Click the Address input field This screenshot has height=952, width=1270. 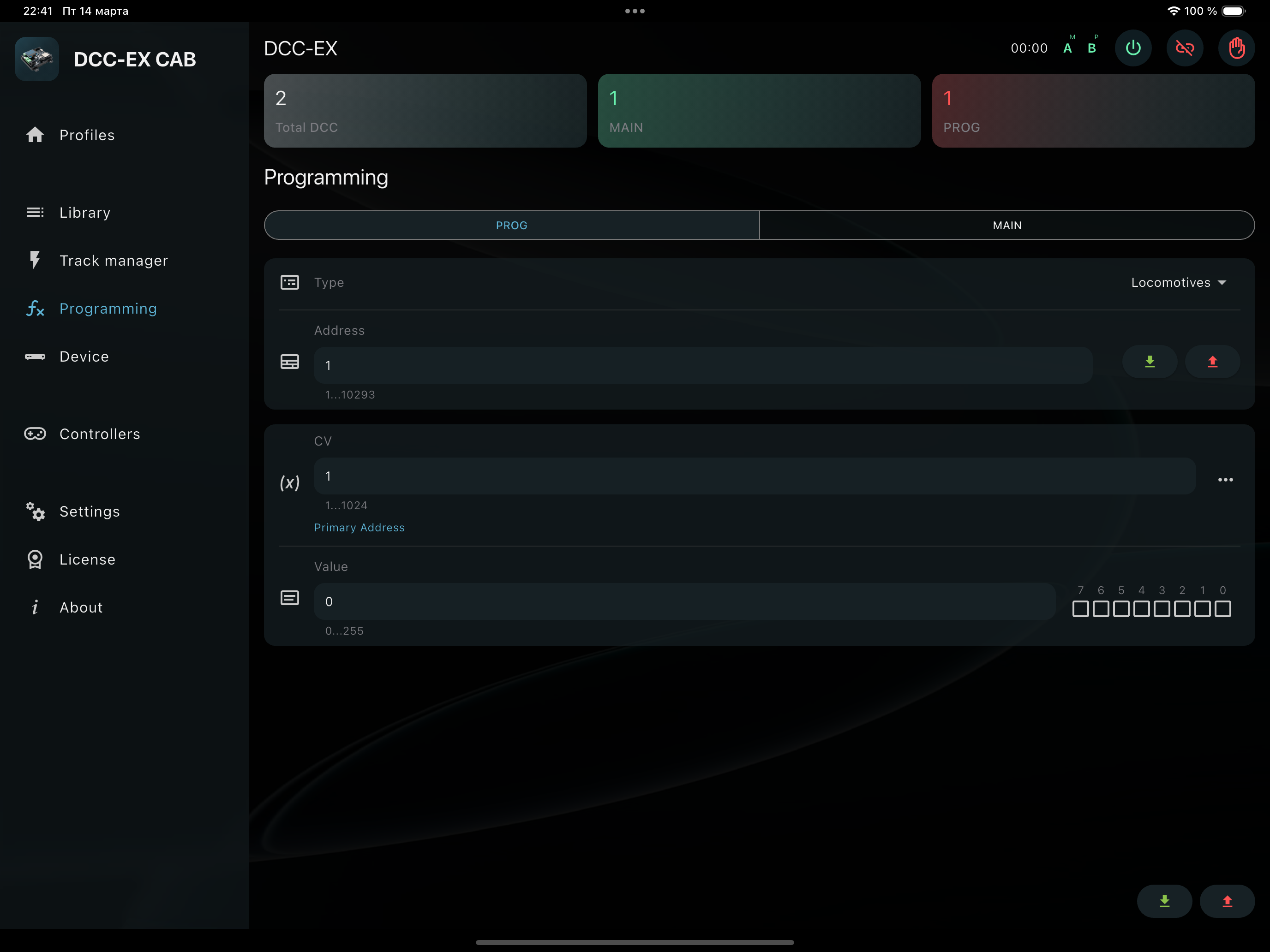[x=703, y=365]
